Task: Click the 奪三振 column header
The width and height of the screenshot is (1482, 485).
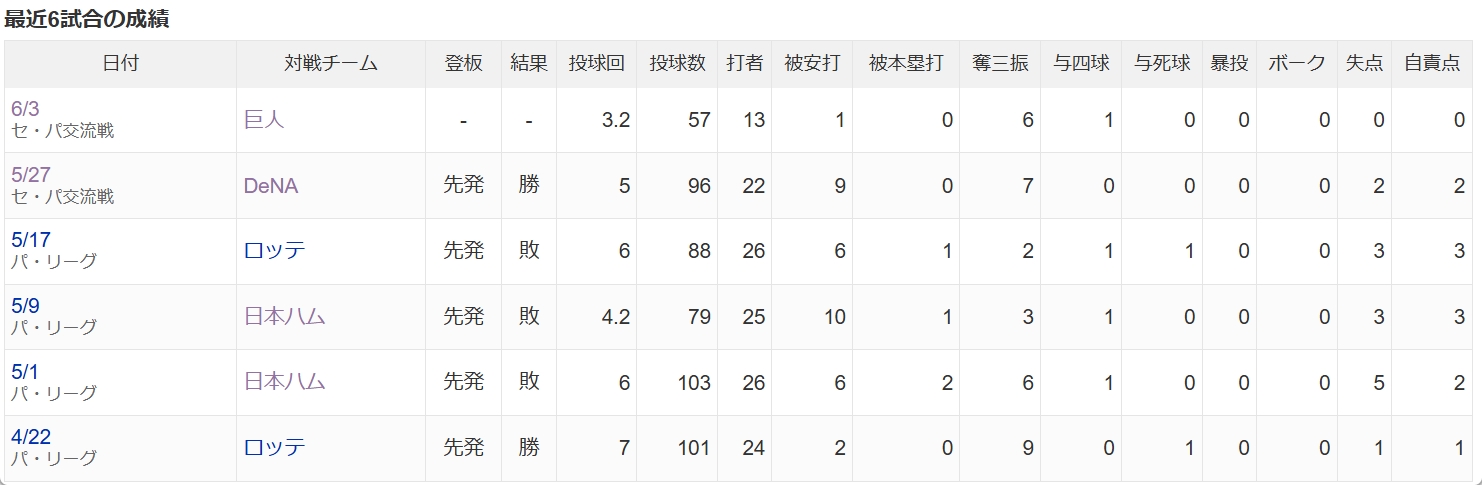Action: point(1000,64)
